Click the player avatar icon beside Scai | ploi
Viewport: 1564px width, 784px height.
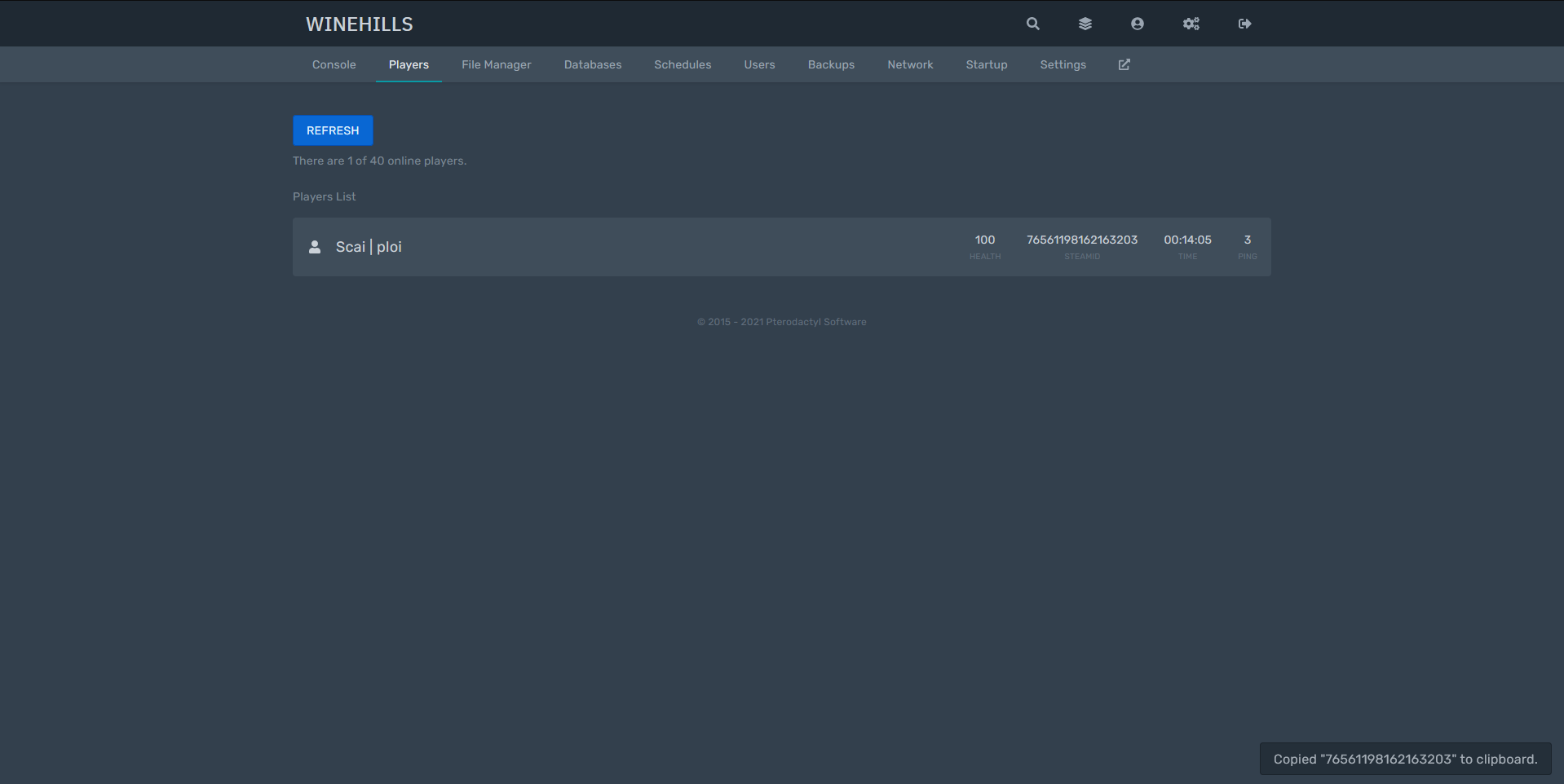coord(315,247)
